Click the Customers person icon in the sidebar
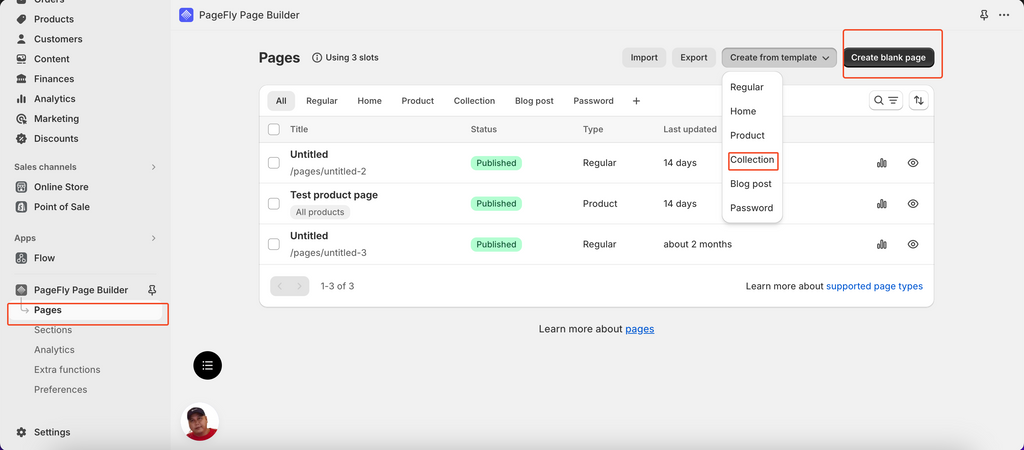Viewport: 1024px width, 450px height. click(22, 39)
